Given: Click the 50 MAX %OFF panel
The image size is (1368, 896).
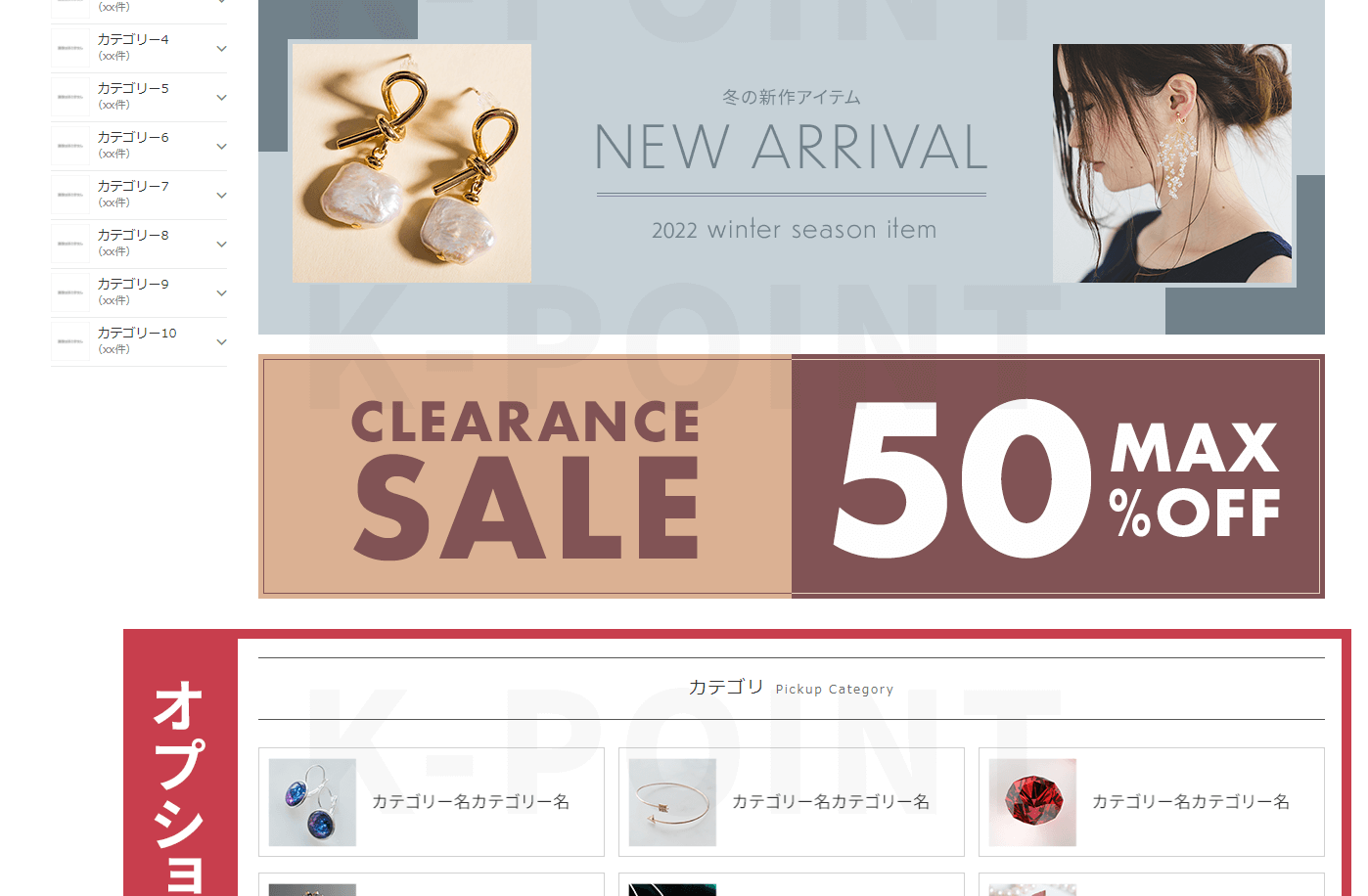Looking at the screenshot, I should pyautogui.click(x=1058, y=476).
